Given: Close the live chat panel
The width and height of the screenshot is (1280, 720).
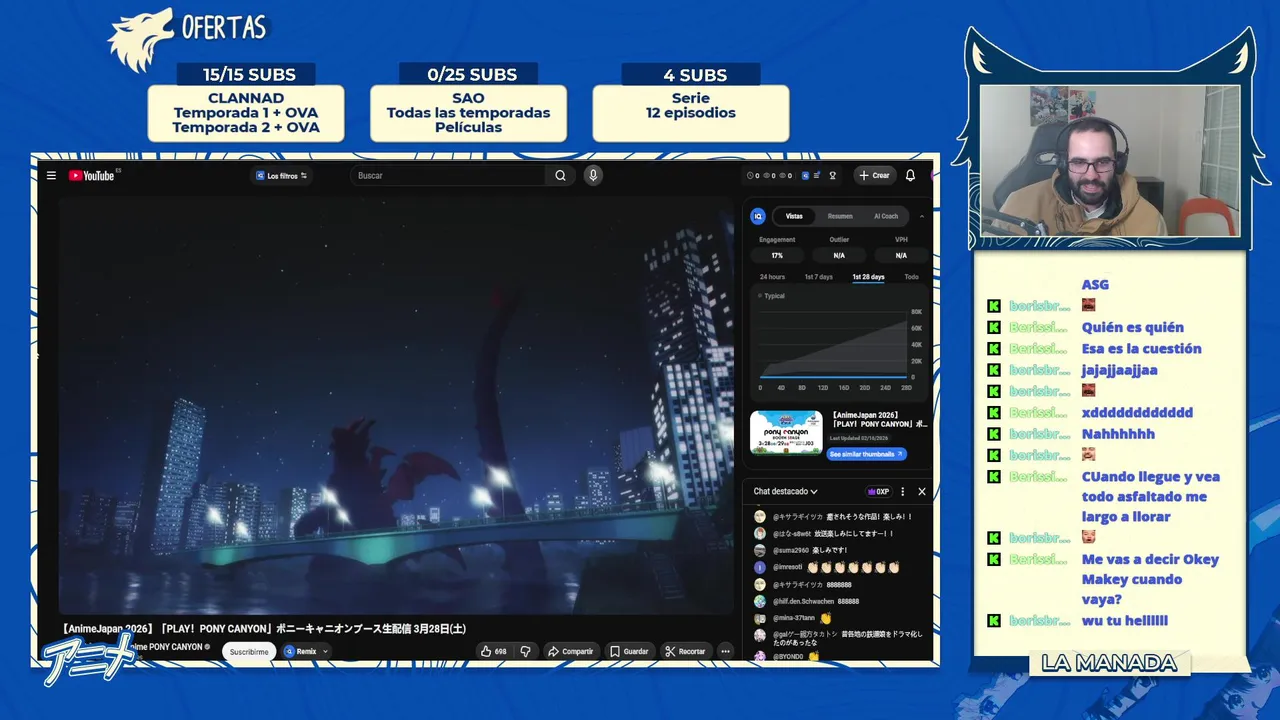Looking at the screenshot, I should pyautogui.click(x=922, y=491).
